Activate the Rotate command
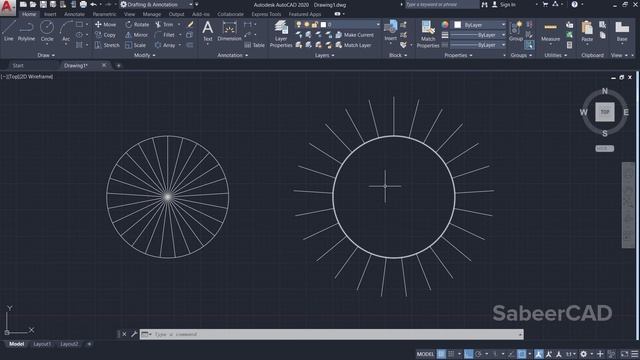This screenshot has width=640, height=360. (137, 24)
